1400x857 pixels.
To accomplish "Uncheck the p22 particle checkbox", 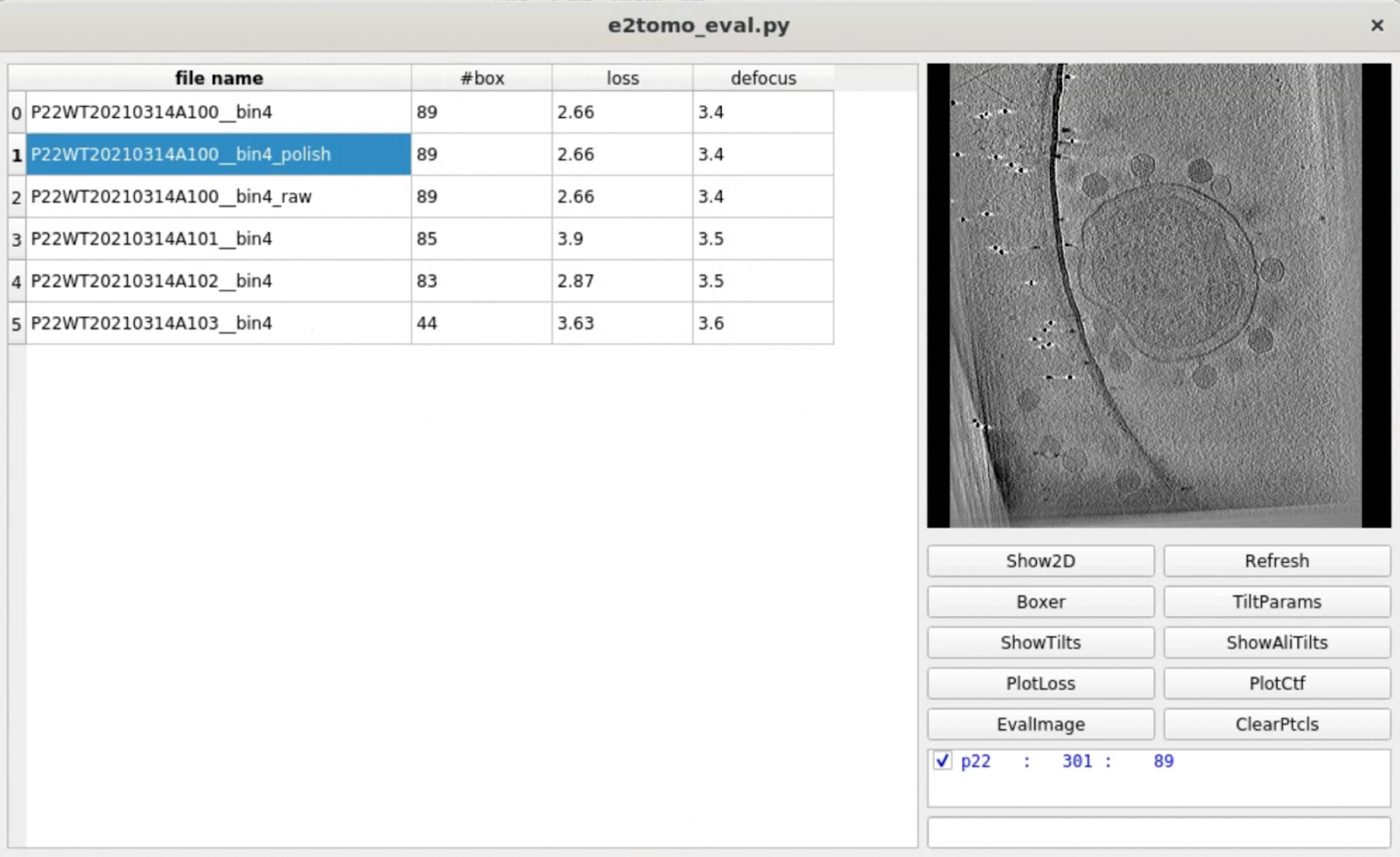I will click(942, 761).
